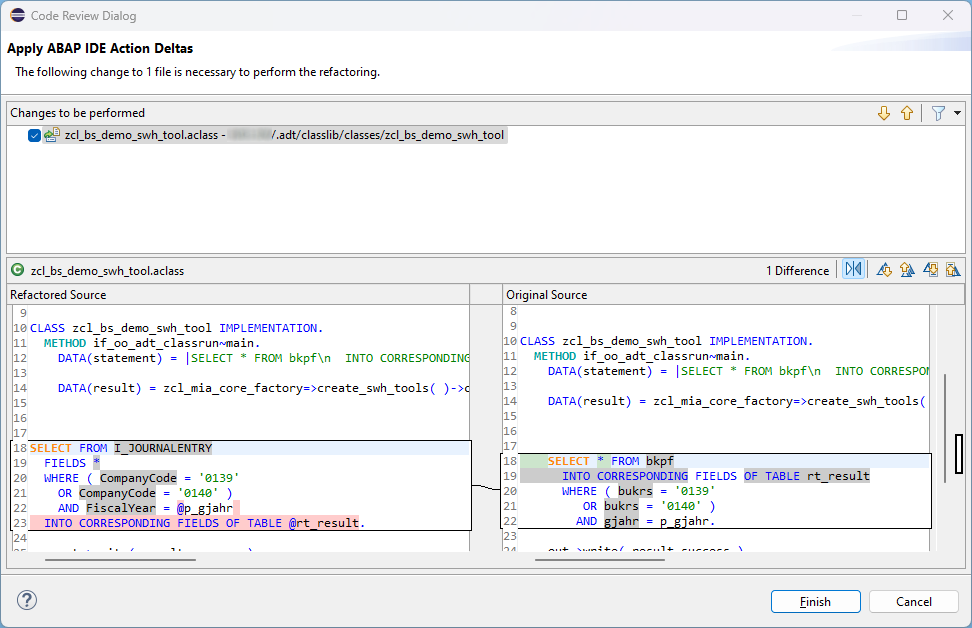Click the class file icon beside zcl_bs_demo_swh_tool.aclass
Viewport: 972px width, 628px height.
(x=52, y=135)
